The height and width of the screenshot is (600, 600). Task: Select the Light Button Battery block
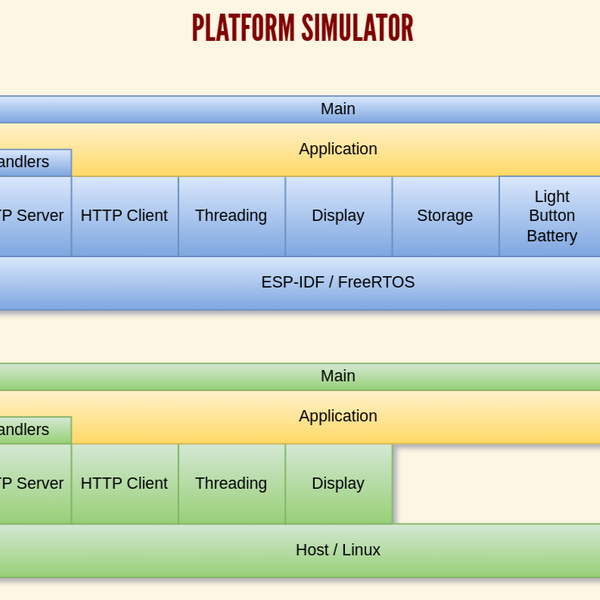point(550,216)
